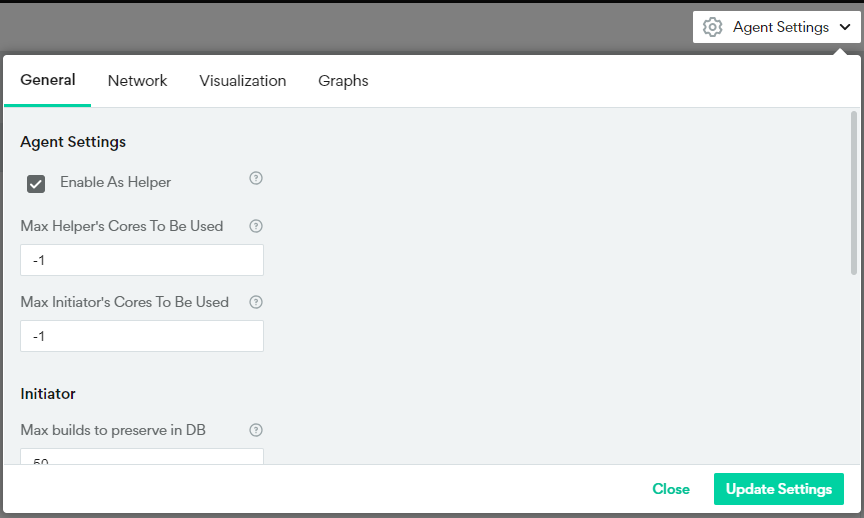Show help for Max Initiator's Cores
This screenshot has height=518, width=864.
click(x=256, y=302)
